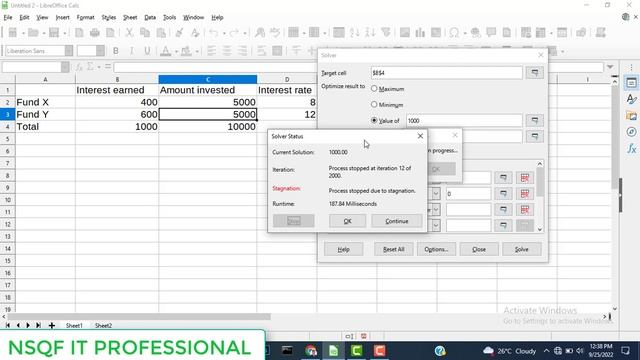This screenshot has height=360, width=640.
Task: Open the Format menu
Action: (85, 18)
